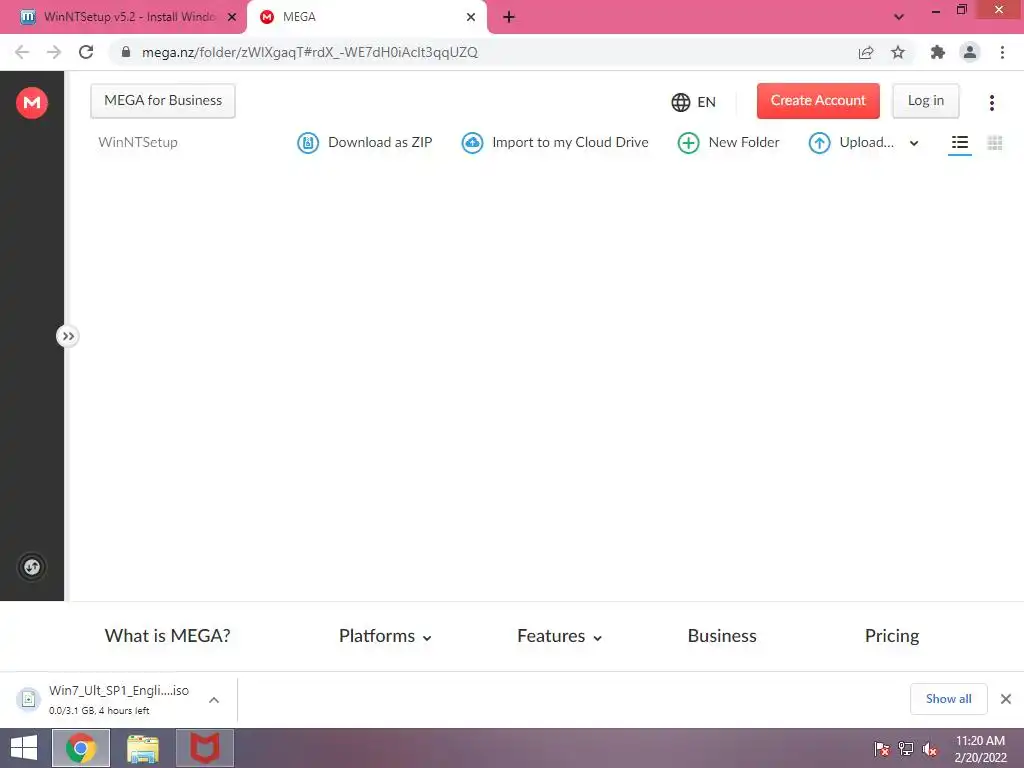Click the share page icon in address bar

pyautogui.click(x=866, y=52)
